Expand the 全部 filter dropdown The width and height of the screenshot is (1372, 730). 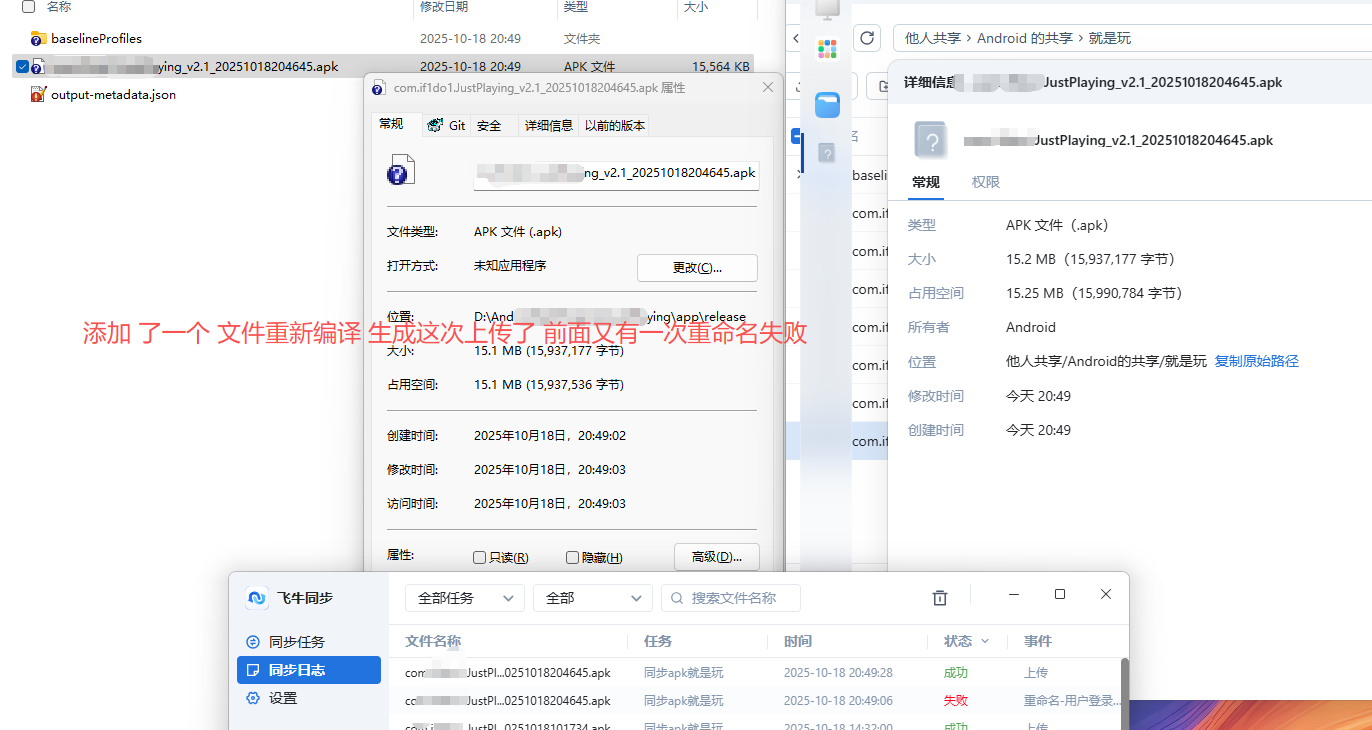point(593,598)
